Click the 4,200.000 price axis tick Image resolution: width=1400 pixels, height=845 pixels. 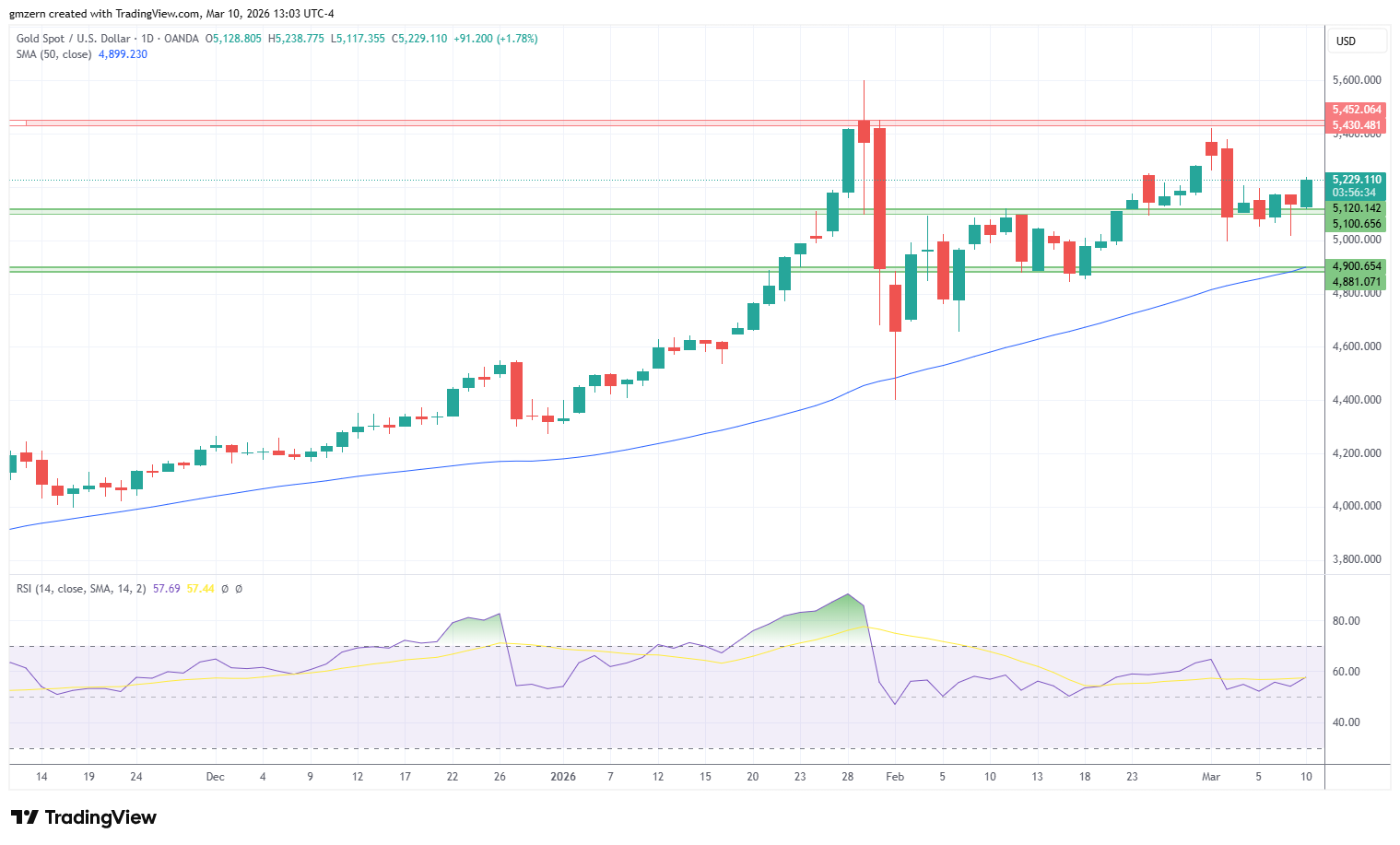pos(1357,453)
